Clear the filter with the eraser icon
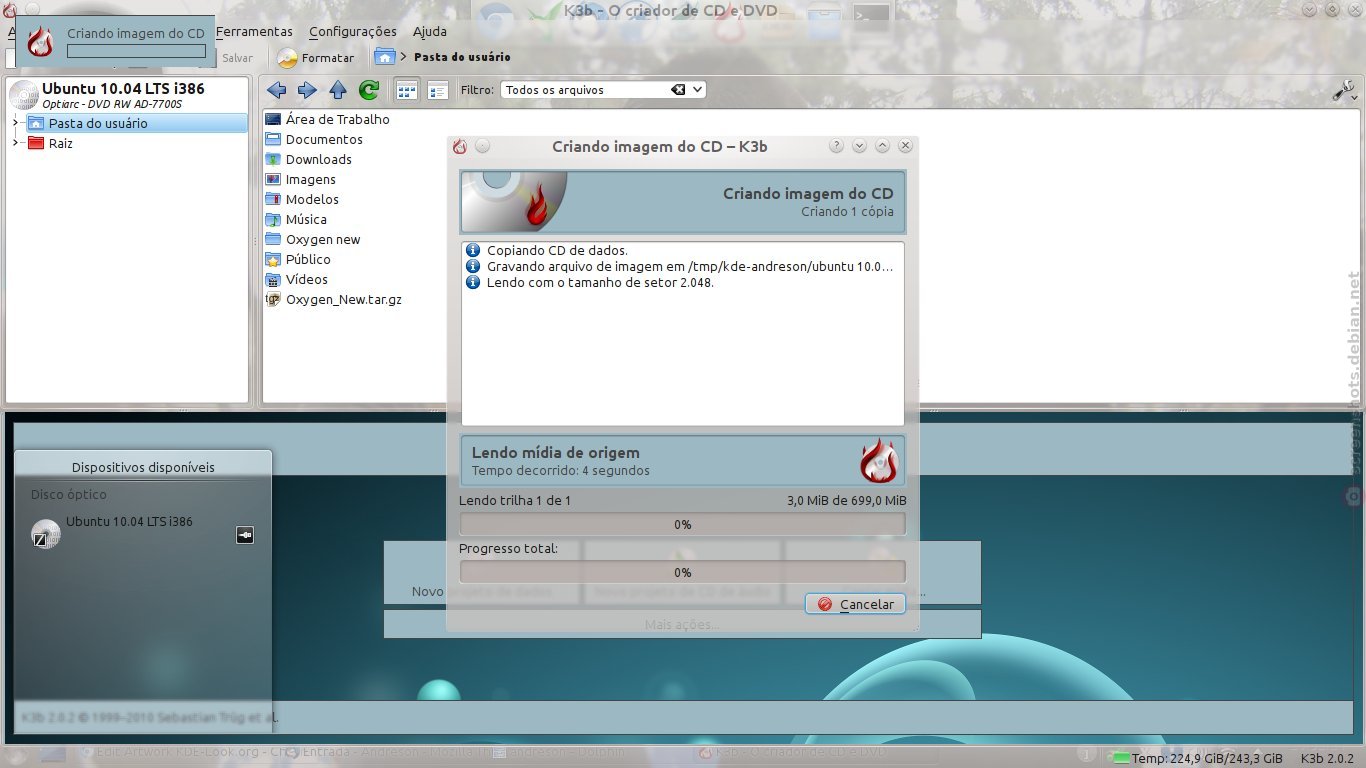The height and width of the screenshot is (768, 1366). click(678, 89)
